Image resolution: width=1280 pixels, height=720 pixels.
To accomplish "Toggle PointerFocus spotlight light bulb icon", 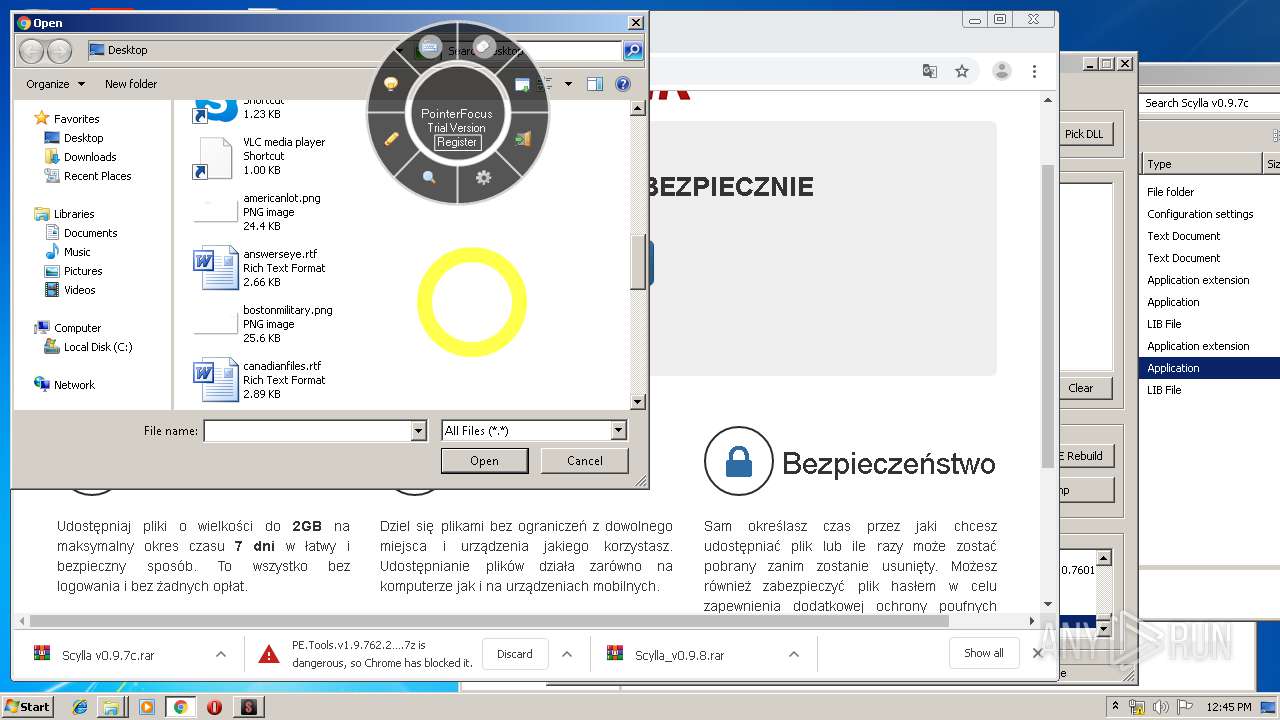I will (x=392, y=84).
